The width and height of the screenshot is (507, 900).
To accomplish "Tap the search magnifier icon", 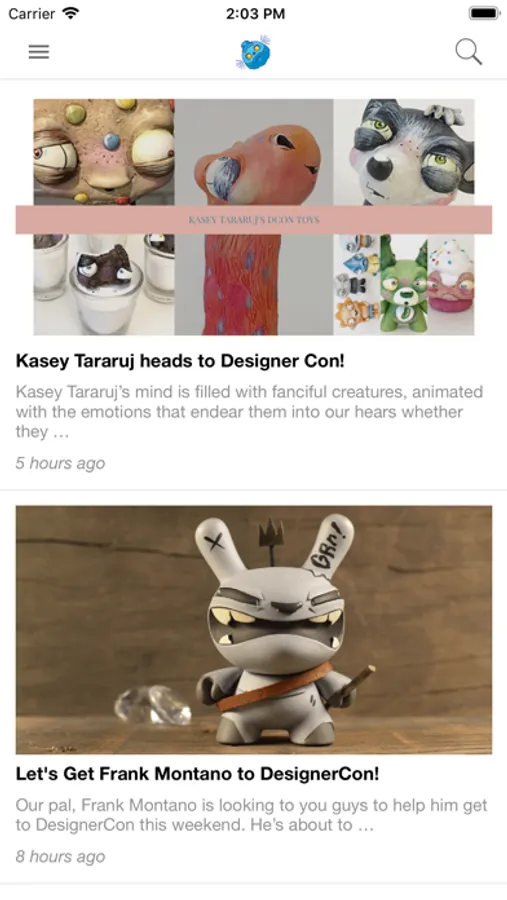I will pyautogui.click(x=469, y=52).
